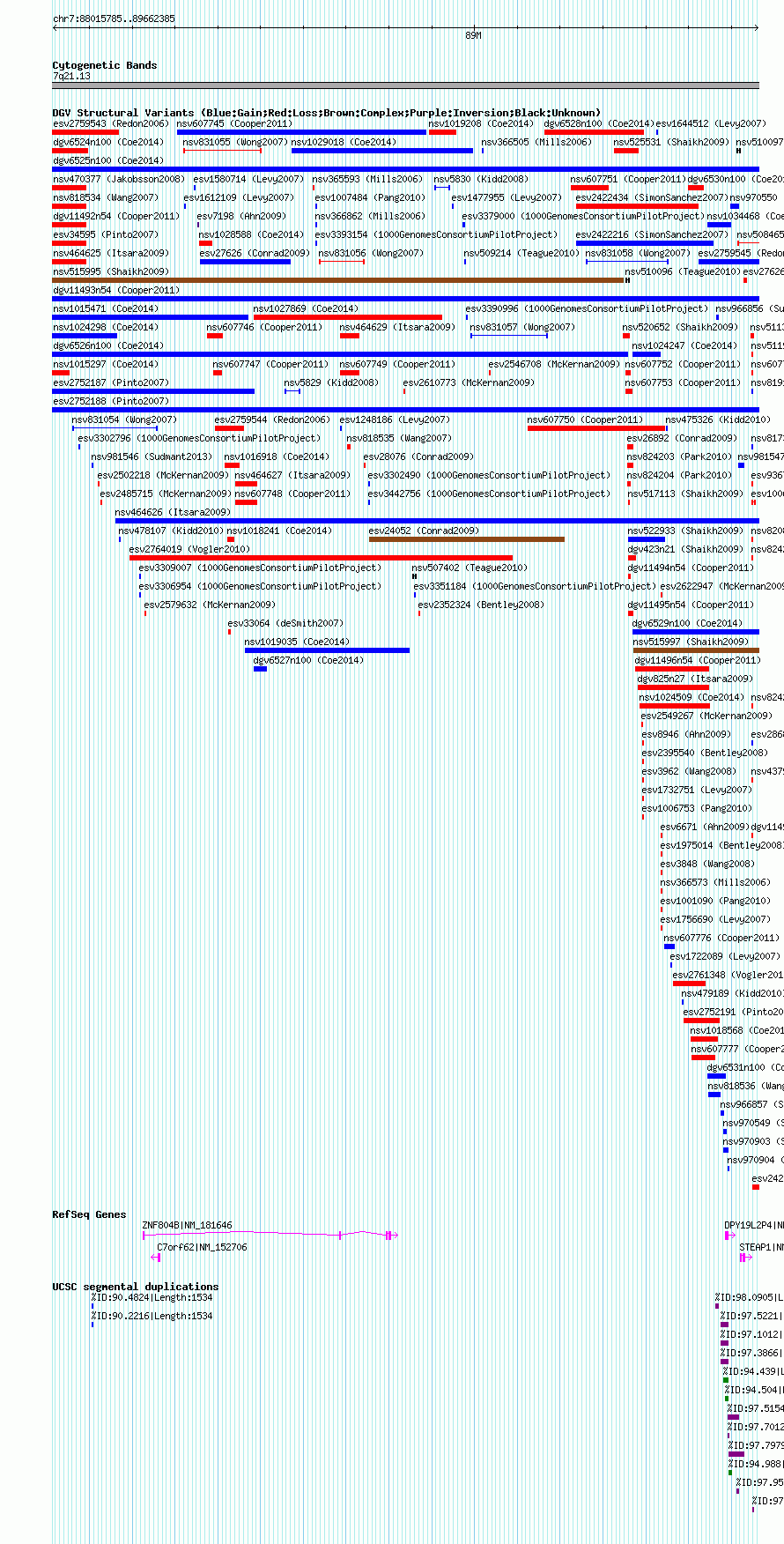The height and width of the screenshot is (1544, 784).
Task: Open nsv1027869 (Coe2014) red loss bar
Action: click(x=348, y=317)
